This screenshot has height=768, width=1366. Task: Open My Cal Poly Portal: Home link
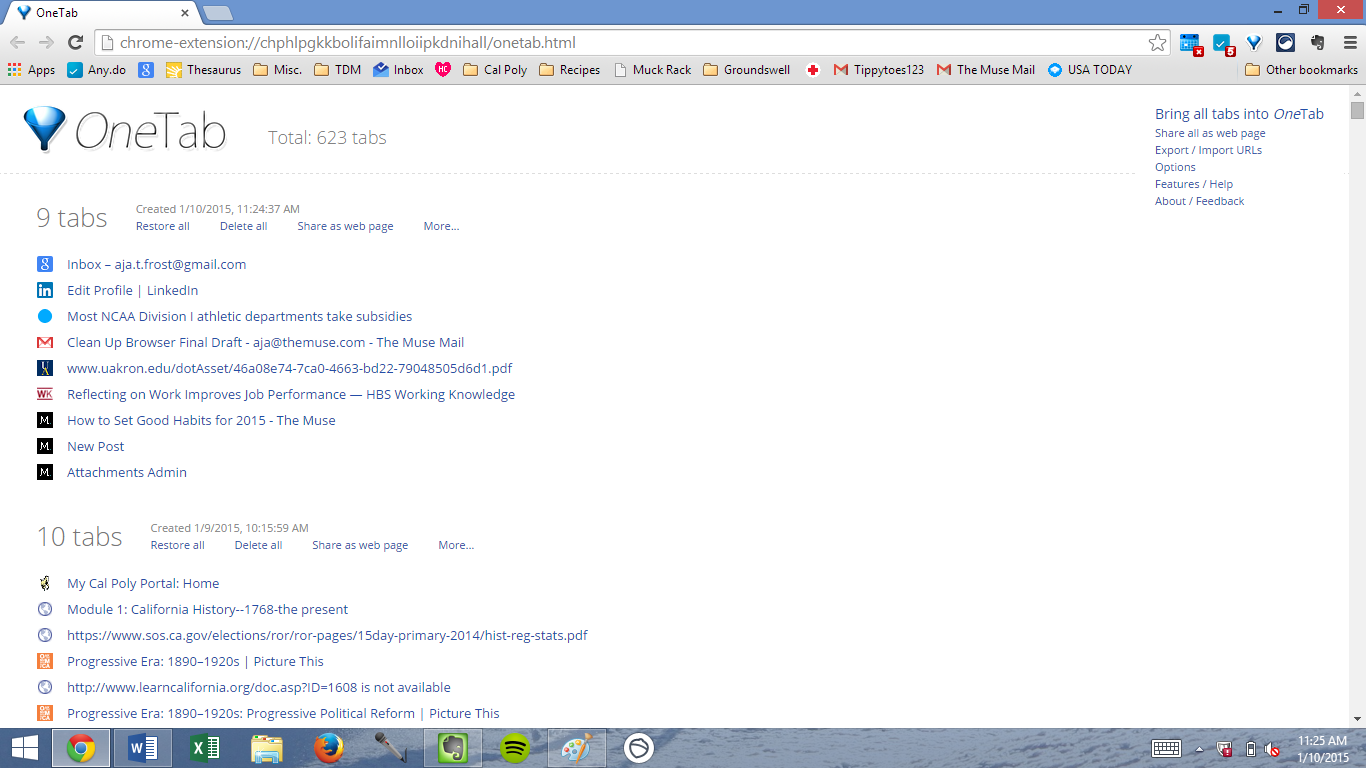[143, 583]
